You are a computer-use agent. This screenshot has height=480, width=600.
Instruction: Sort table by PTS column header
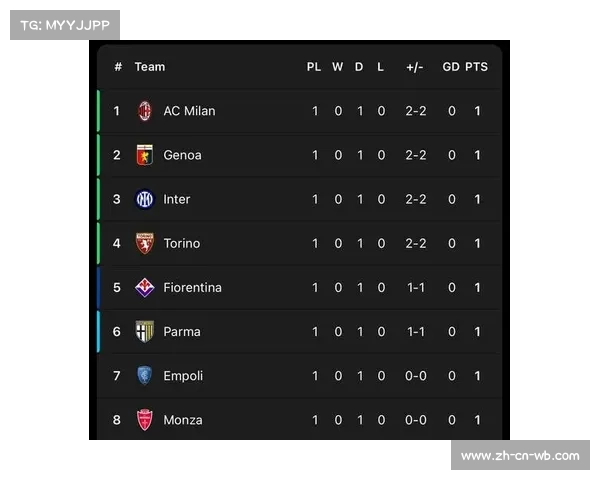[476, 67]
